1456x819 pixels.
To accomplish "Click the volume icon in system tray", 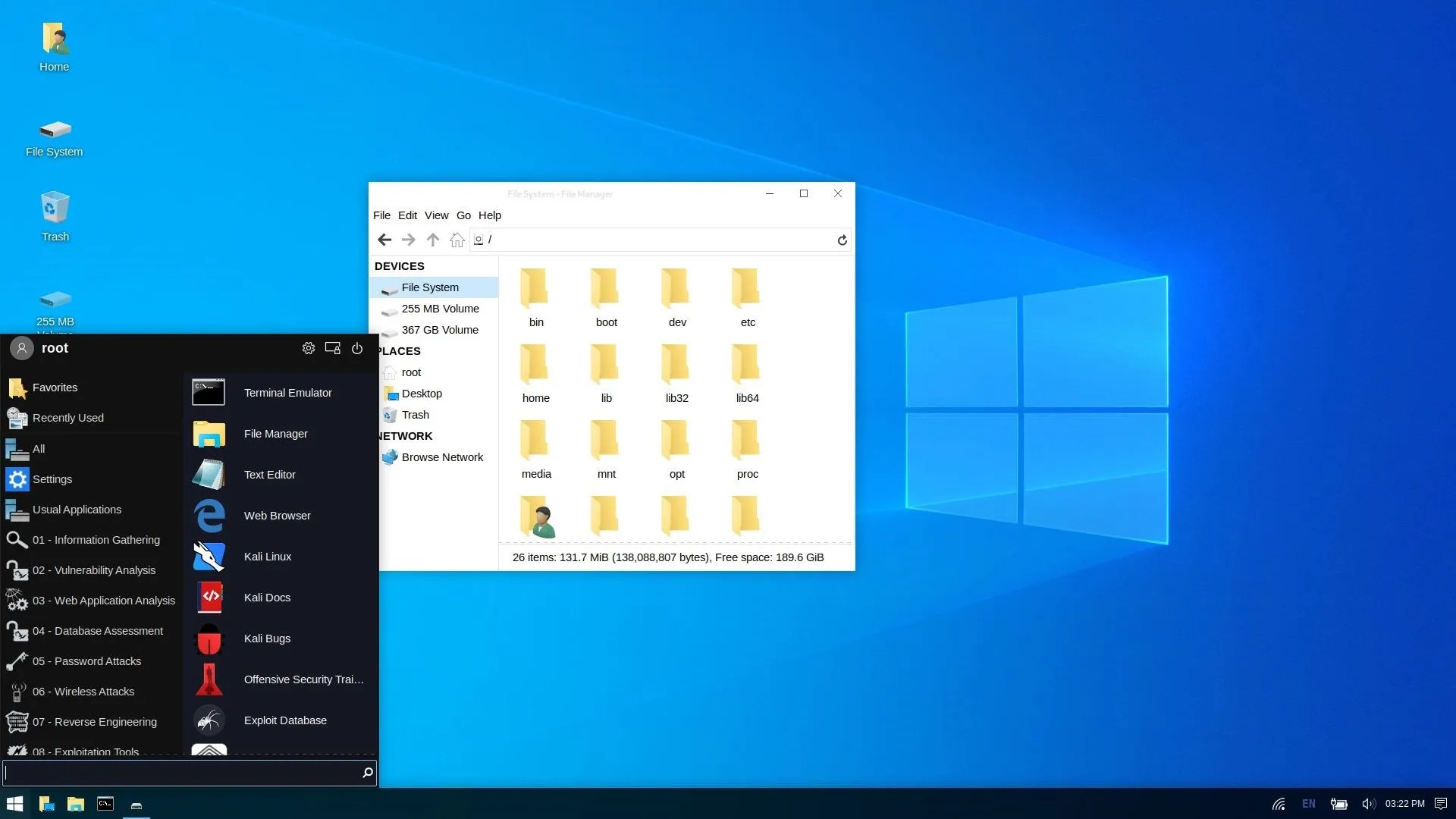I will 1368,804.
